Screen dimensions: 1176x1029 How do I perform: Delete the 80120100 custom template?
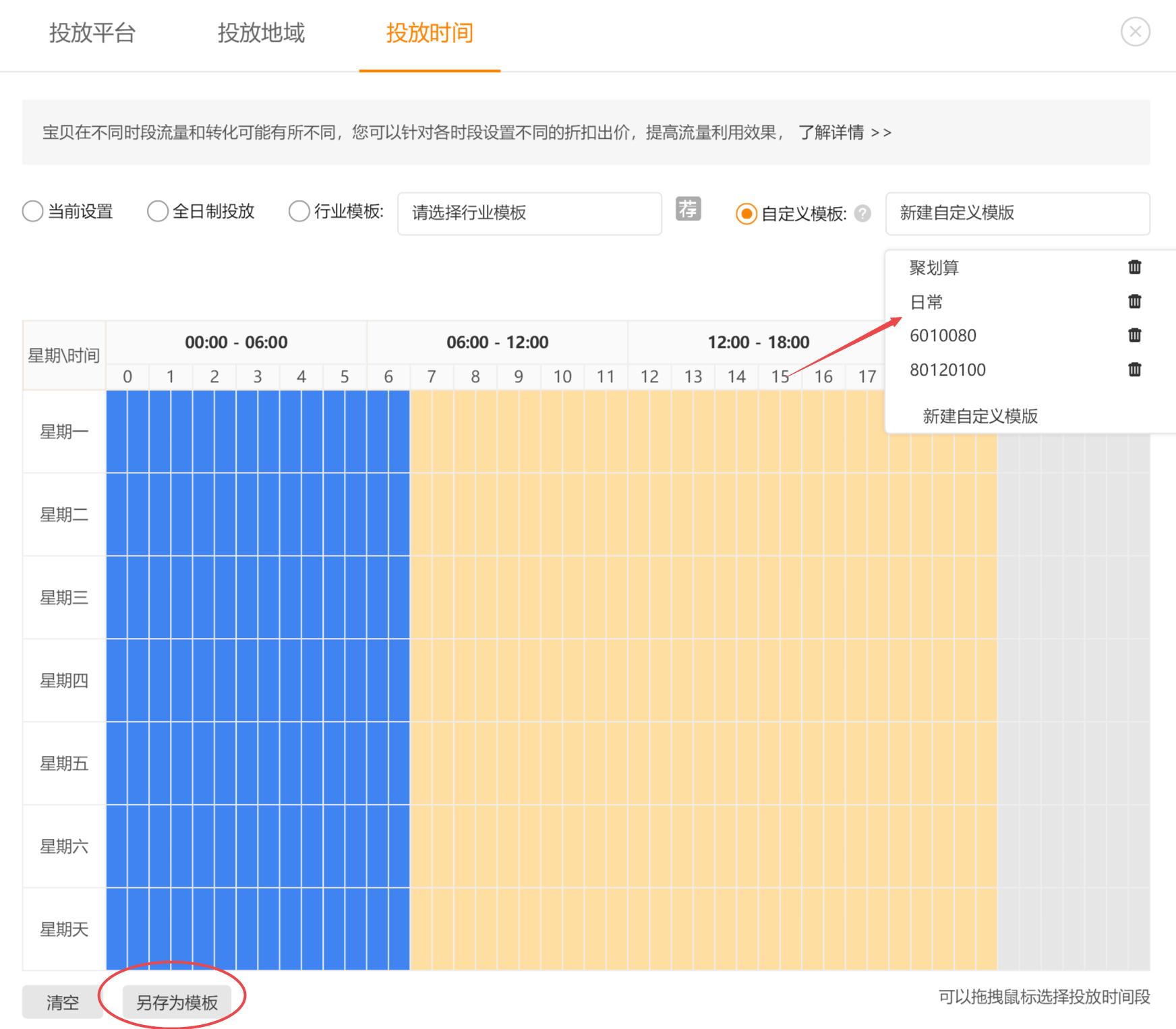click(1134, 370)
